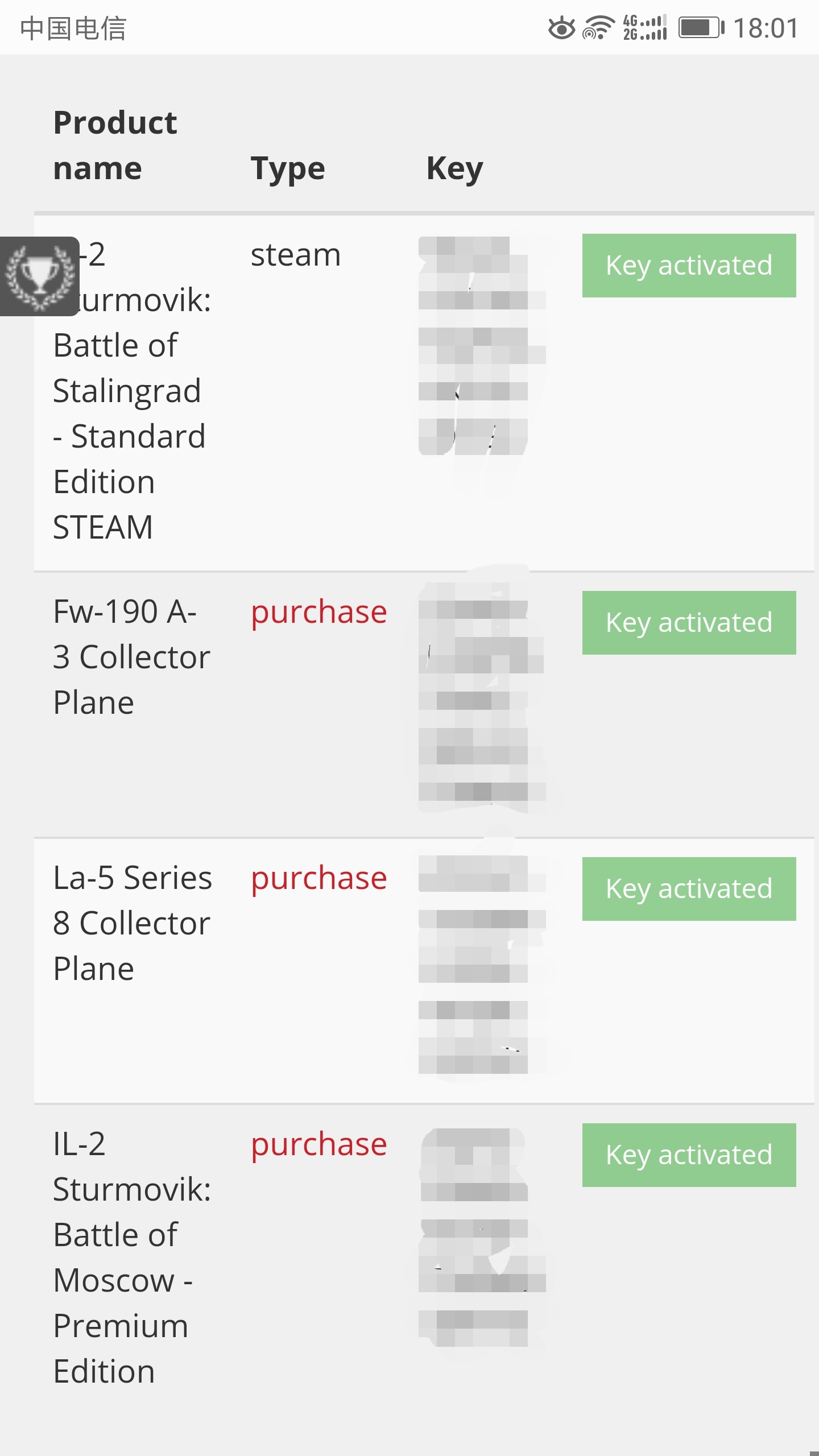This screenshot has width=819, height=1456.
Task: Select the Key column header
Action: click(x=454, y=169)
